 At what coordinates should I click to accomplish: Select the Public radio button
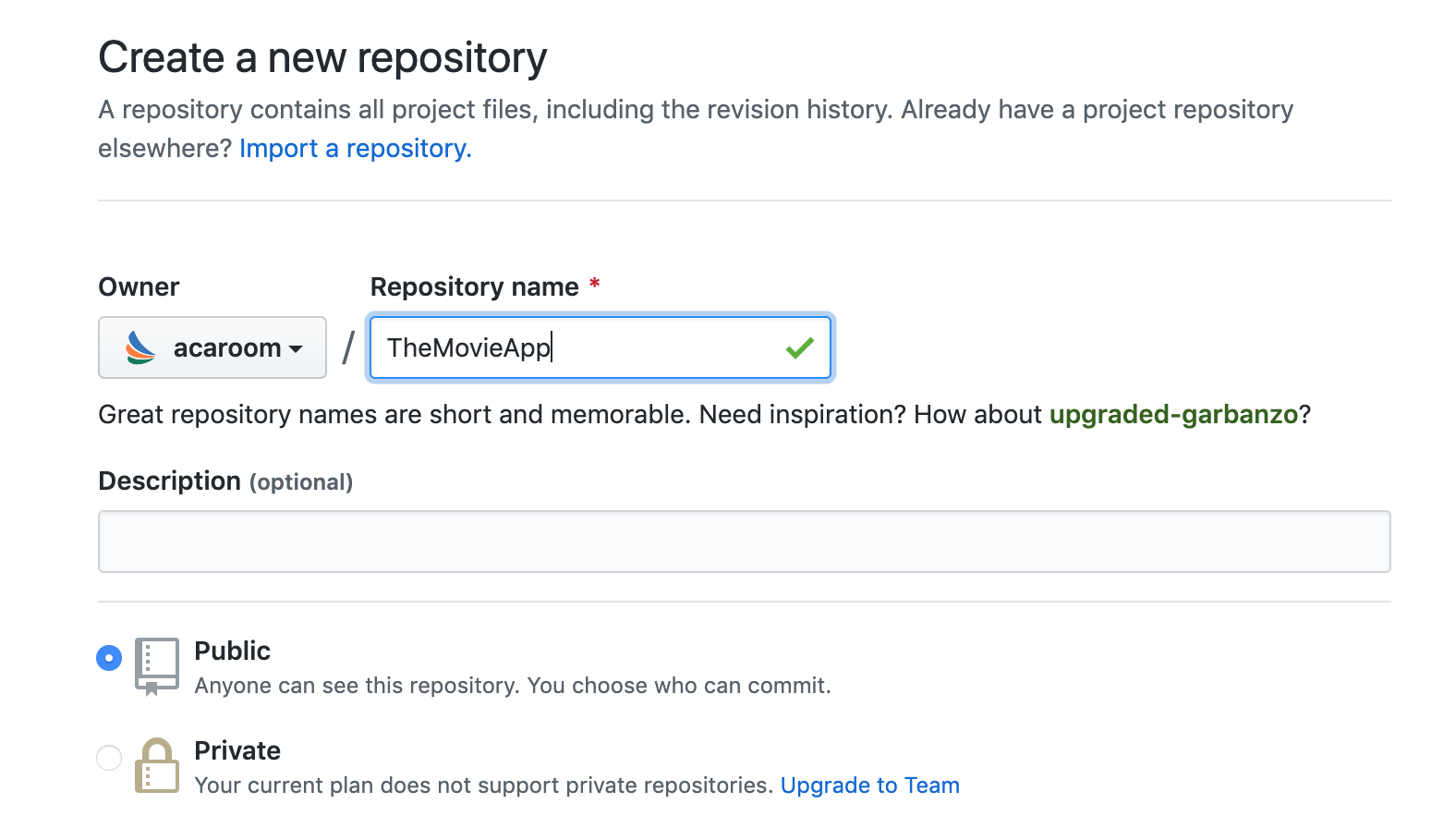[x=109, y=658]
